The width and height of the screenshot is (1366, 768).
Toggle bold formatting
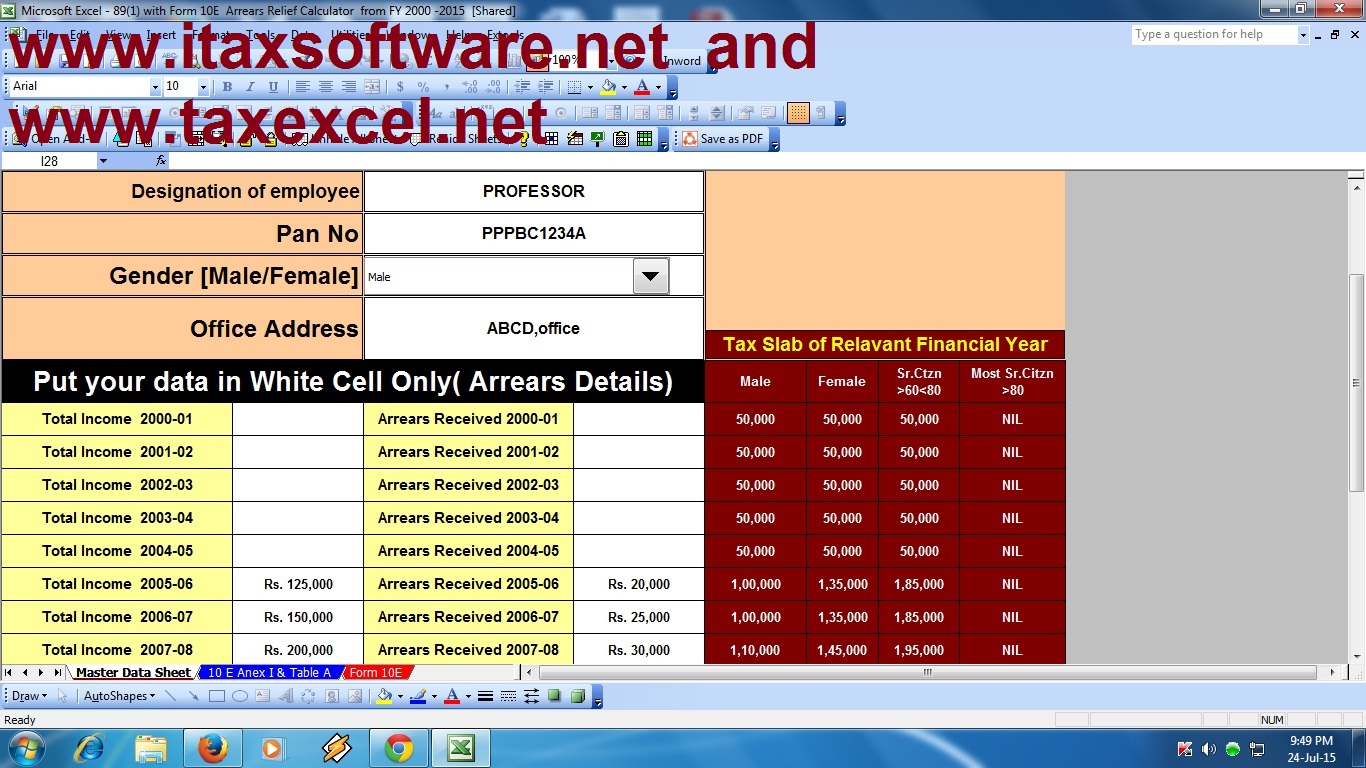coord(227,87)
